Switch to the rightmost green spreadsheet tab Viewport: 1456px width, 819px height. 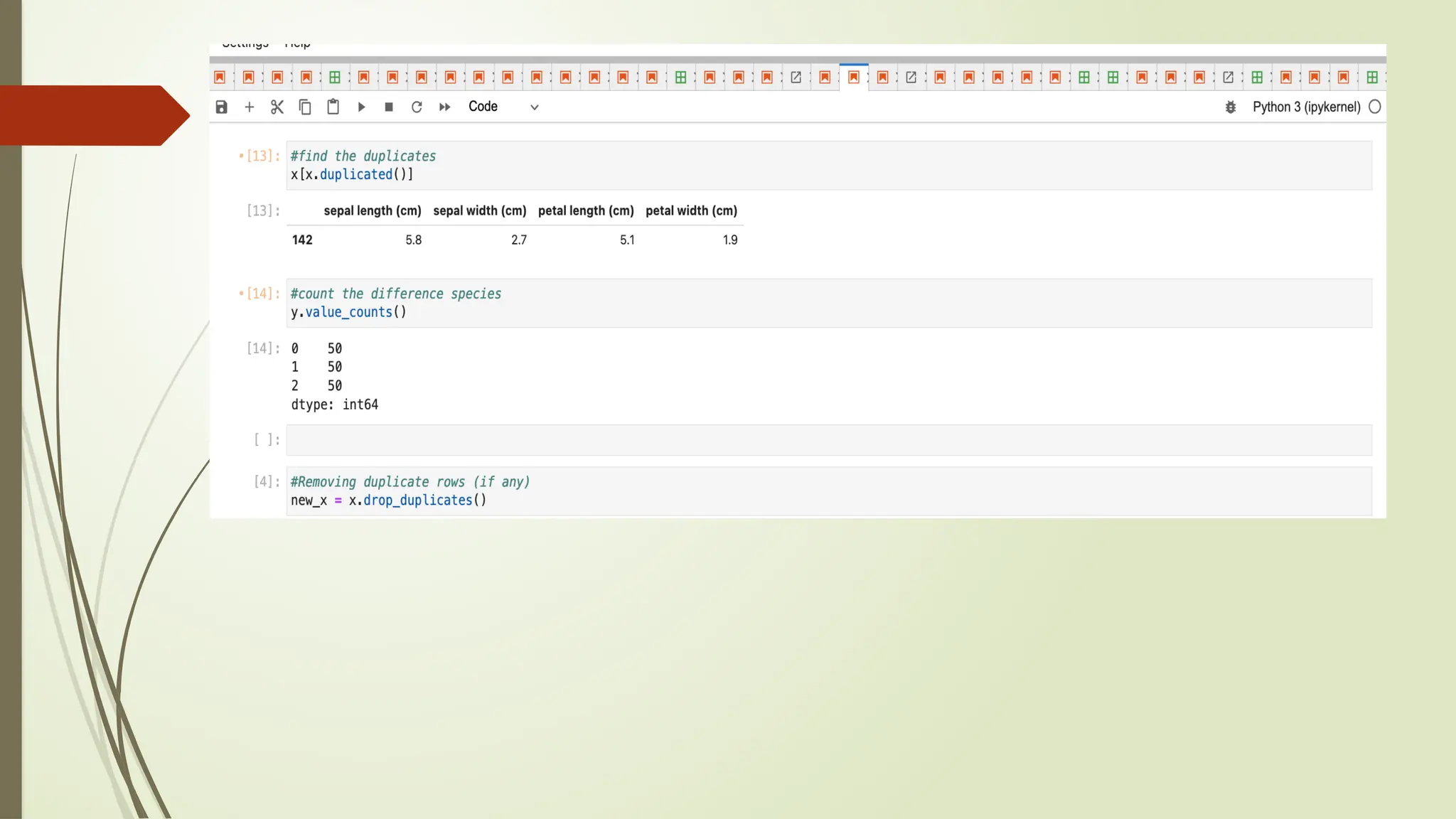pyautogui.click(x=1372, y=77)
